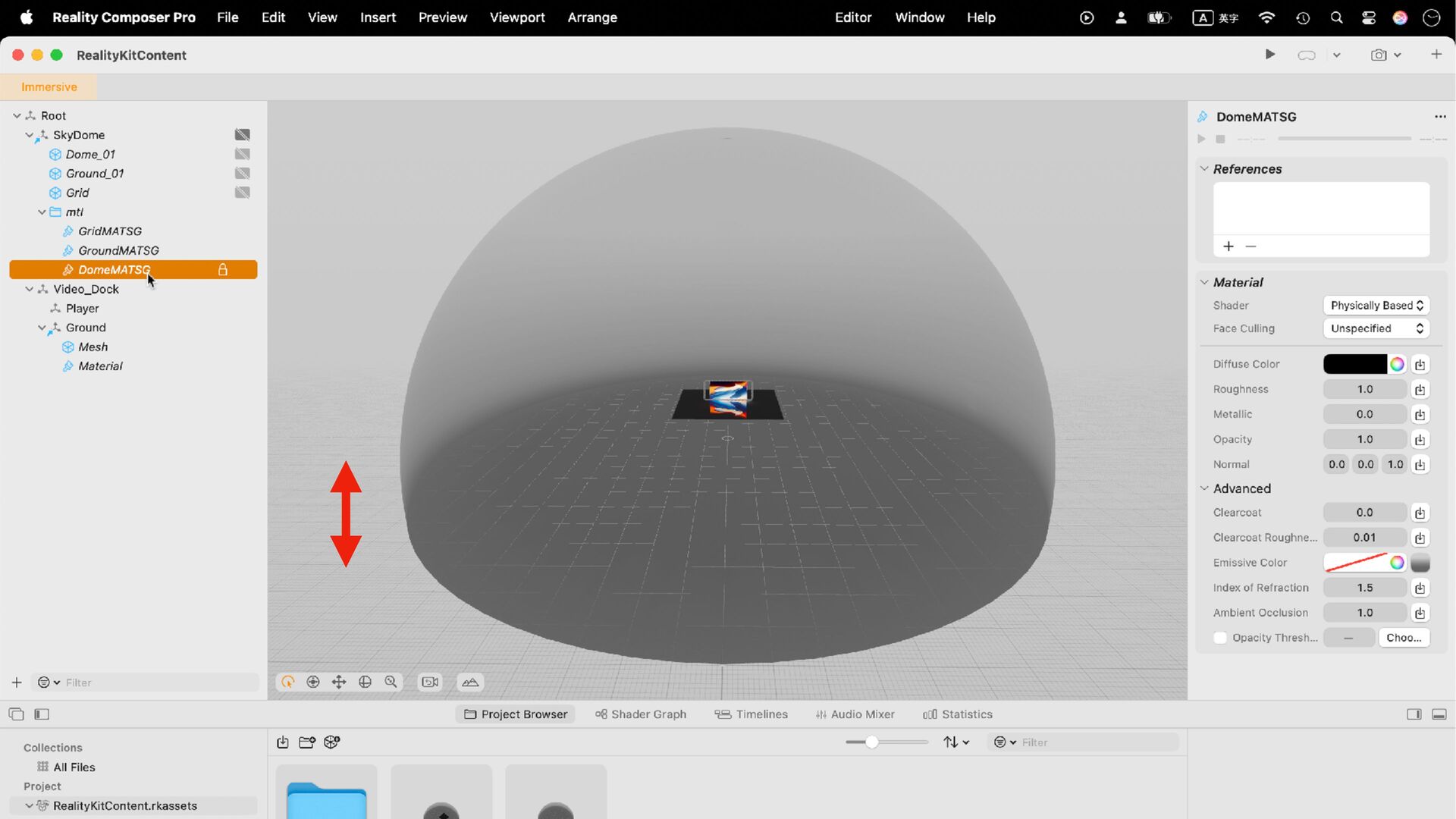Open the Viewport menu

tap(517, 17)
